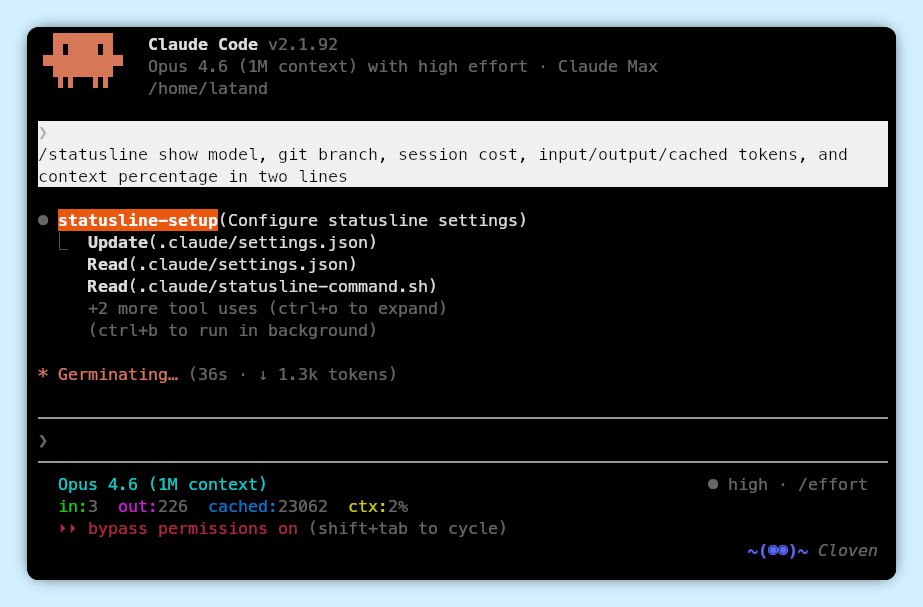Viewport: 923px width, 607px height.
Task: Click the orange asterisk spinner before Germinating
Action: pyautogui.click(x=43, y=375)
